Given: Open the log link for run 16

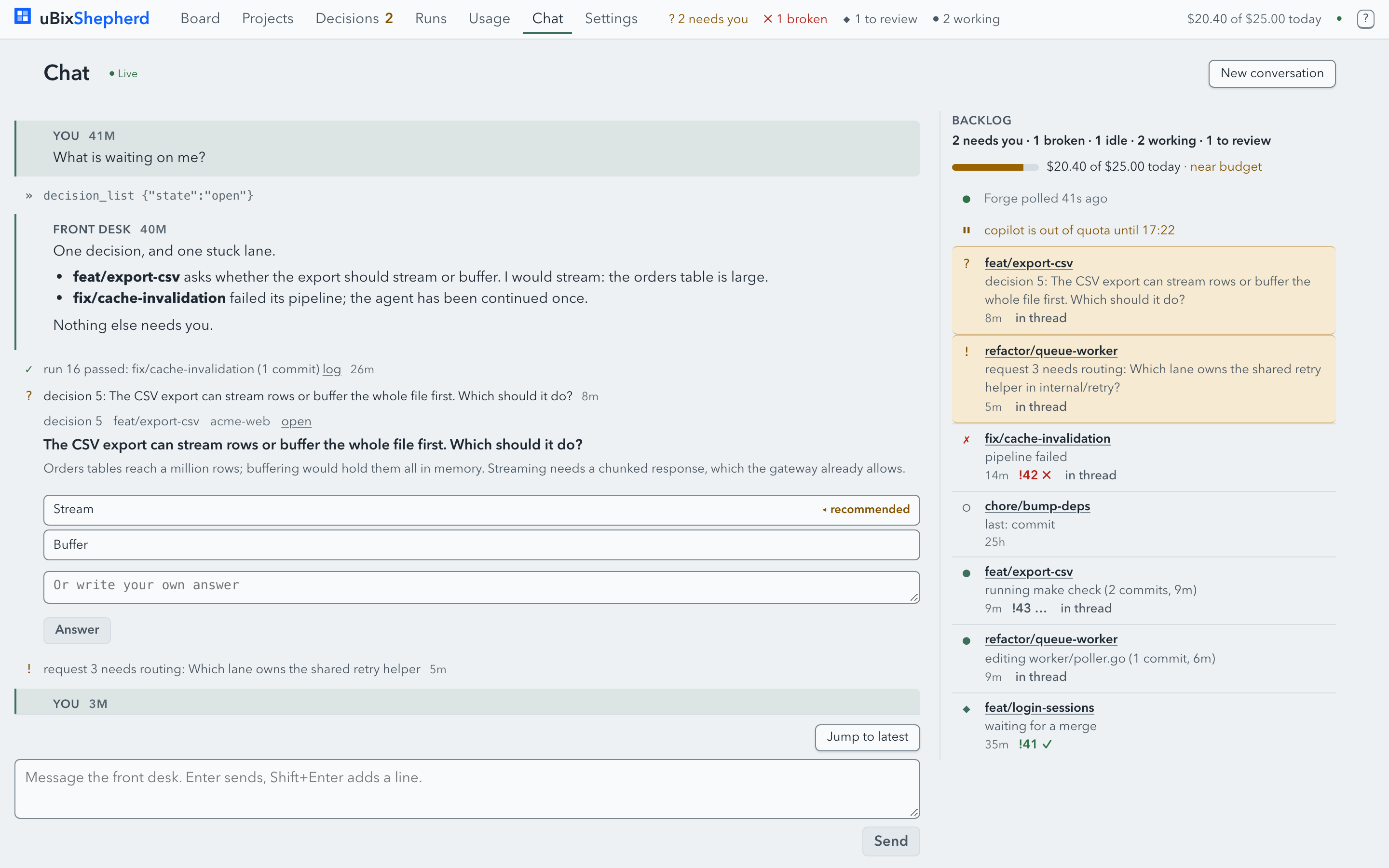Looking at the screenshot, I should (x=332, y=369).
